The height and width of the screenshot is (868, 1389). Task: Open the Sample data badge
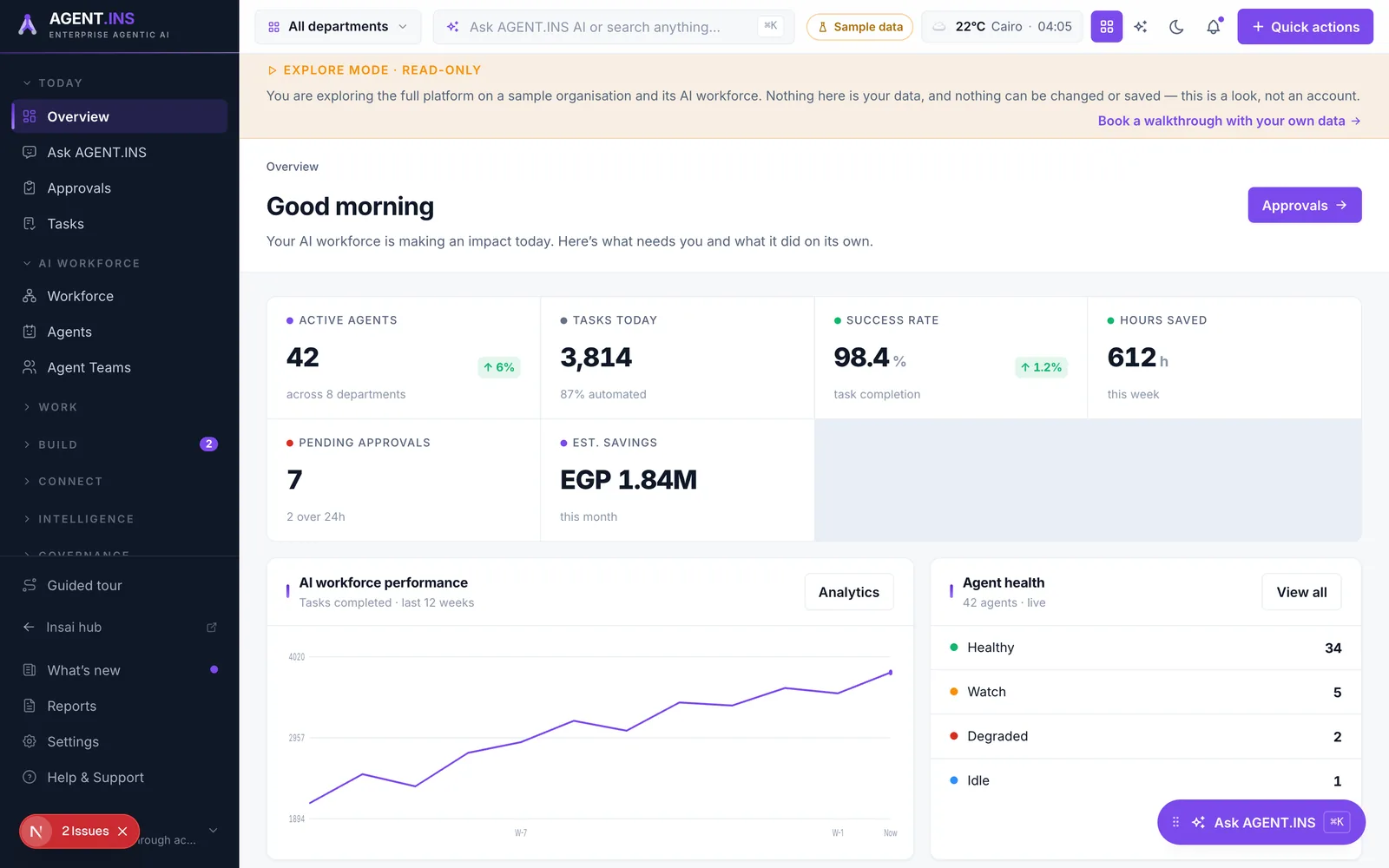pyautogui.click(x=859, y=27)
